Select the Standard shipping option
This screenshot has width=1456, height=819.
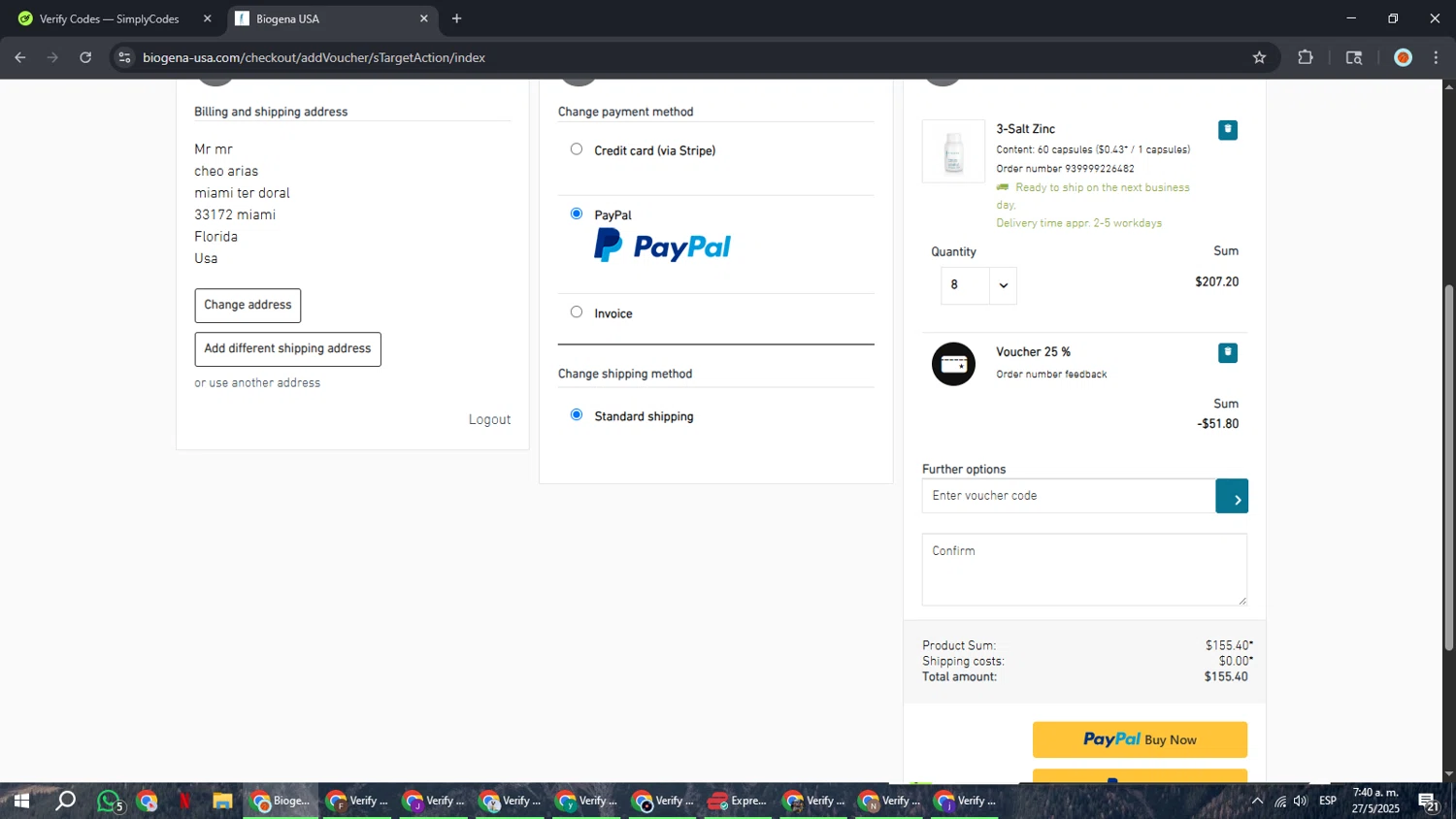577,415
